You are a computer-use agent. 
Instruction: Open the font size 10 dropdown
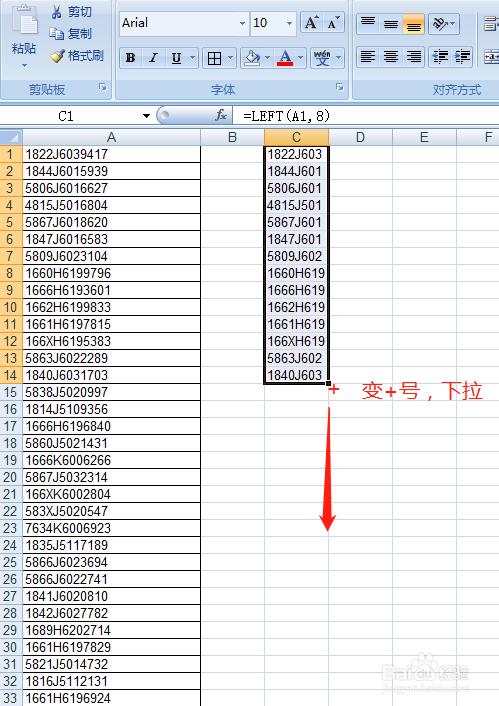click(289, 23)
